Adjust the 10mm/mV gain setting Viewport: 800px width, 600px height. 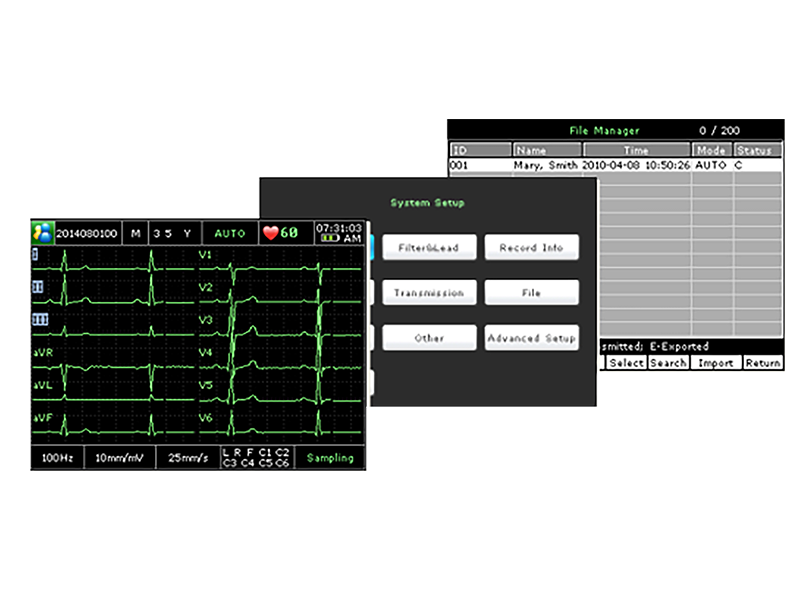point(119,458)
